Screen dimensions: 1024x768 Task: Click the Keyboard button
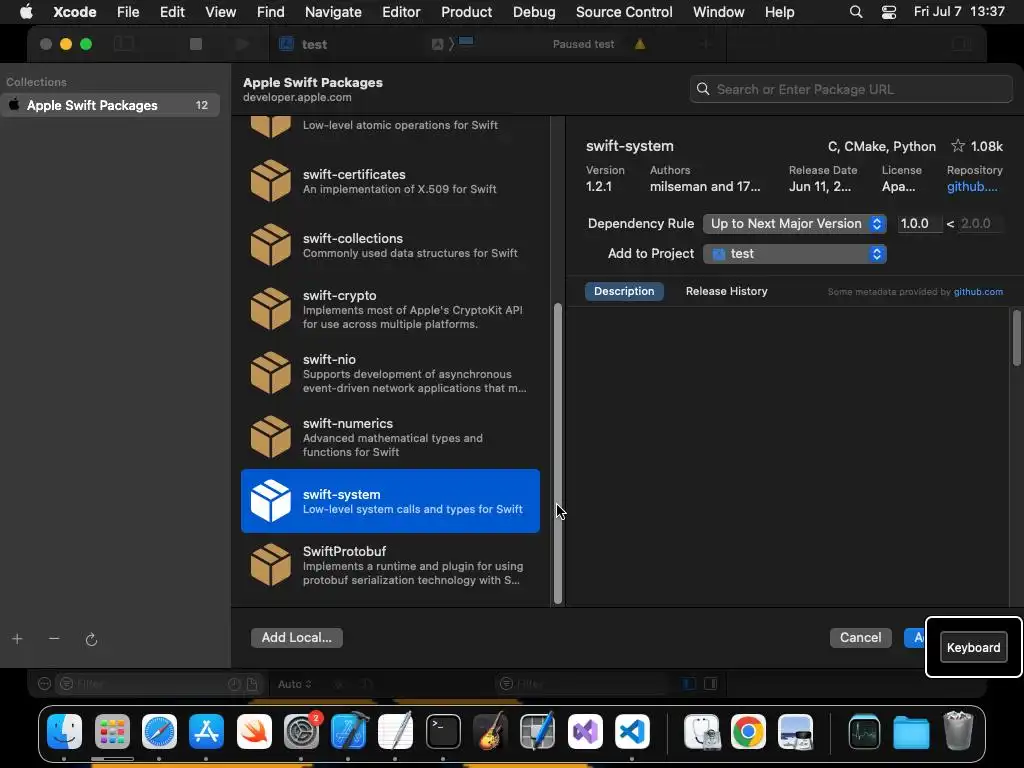[x=973, y=647]
